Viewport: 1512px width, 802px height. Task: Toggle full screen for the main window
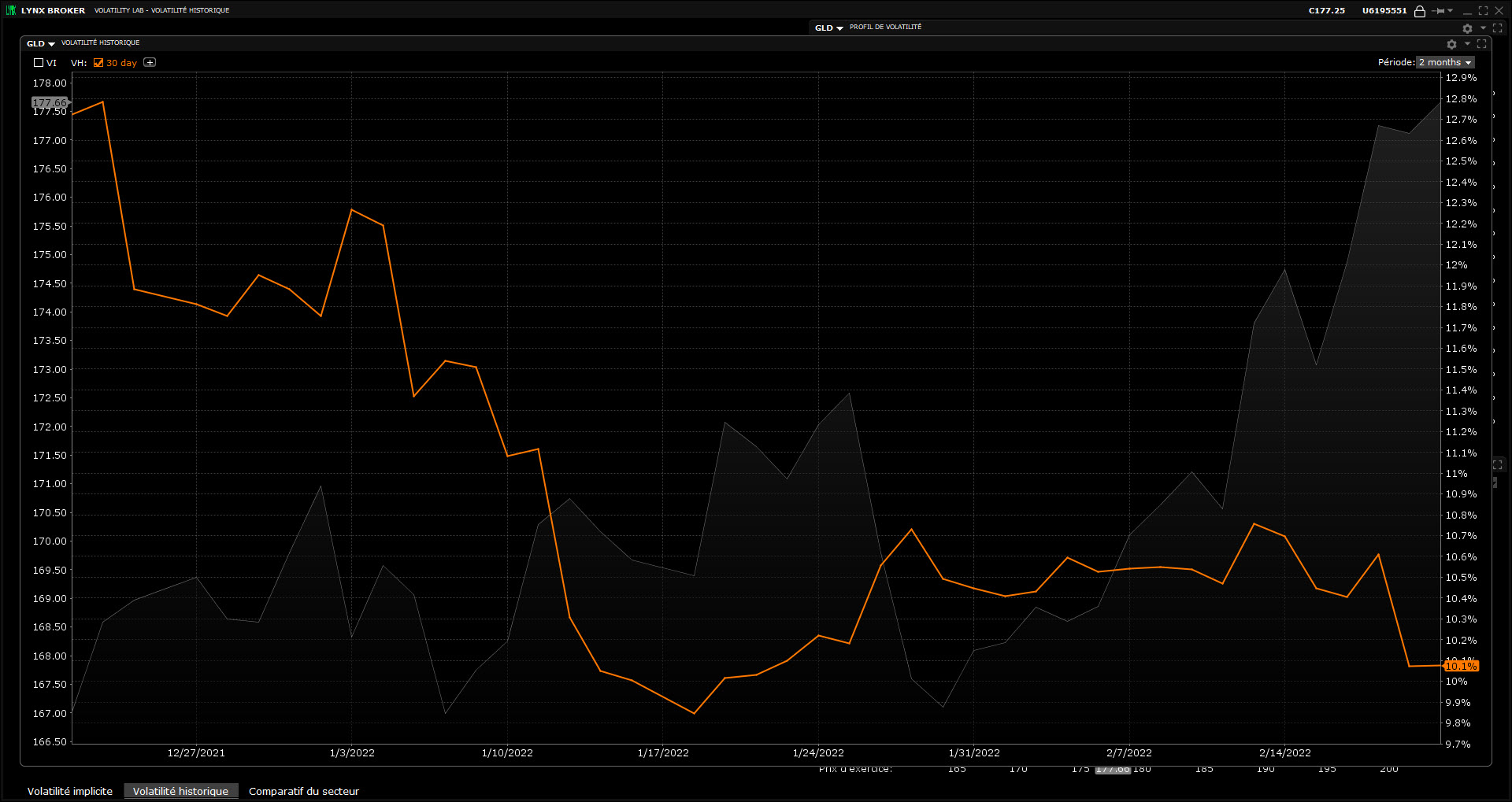[1483, 10]
